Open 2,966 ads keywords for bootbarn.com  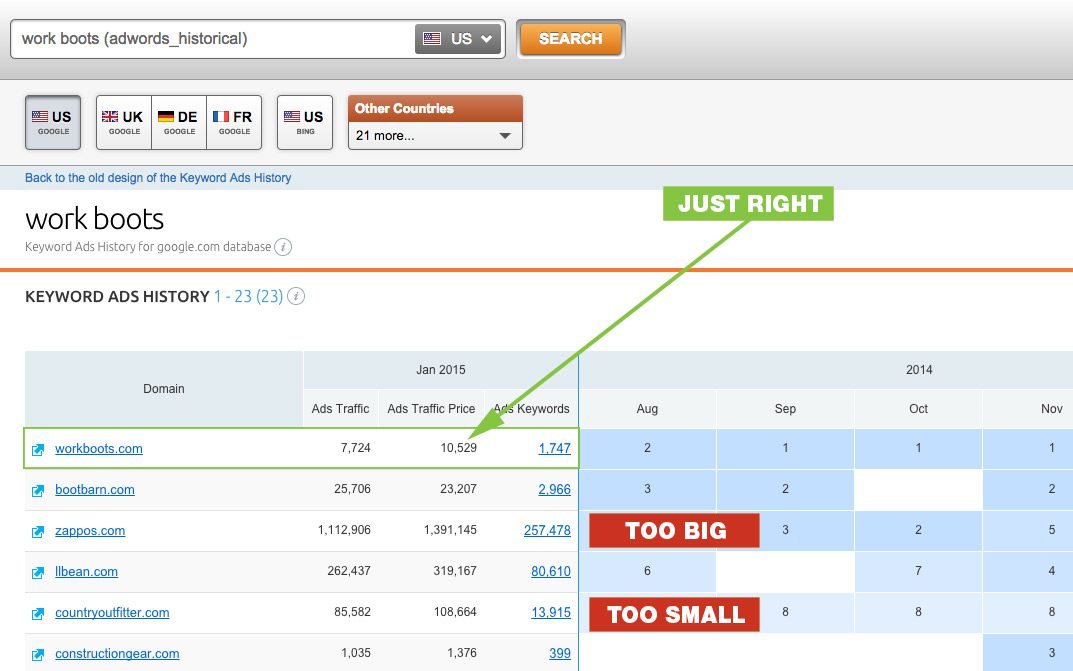[554, 490]
